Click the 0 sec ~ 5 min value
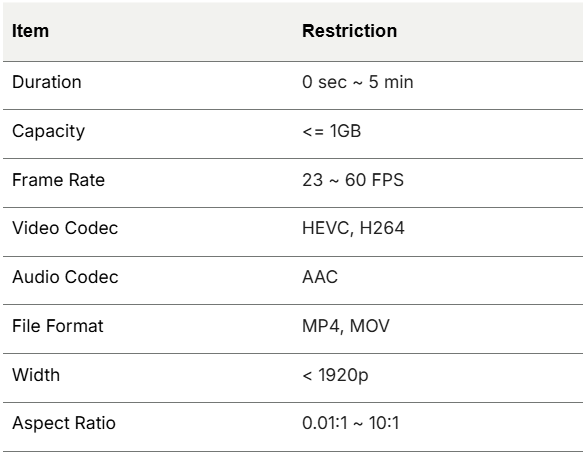Screen dimensions: 586x454 point(358,82)
